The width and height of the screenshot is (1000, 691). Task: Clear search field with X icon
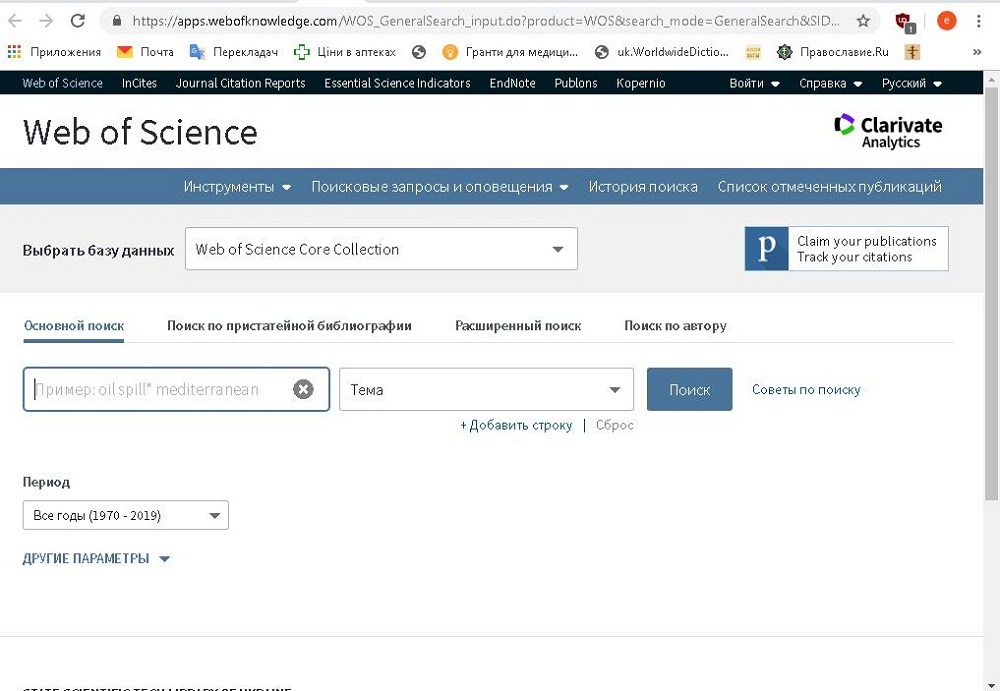tap(304, 389)
